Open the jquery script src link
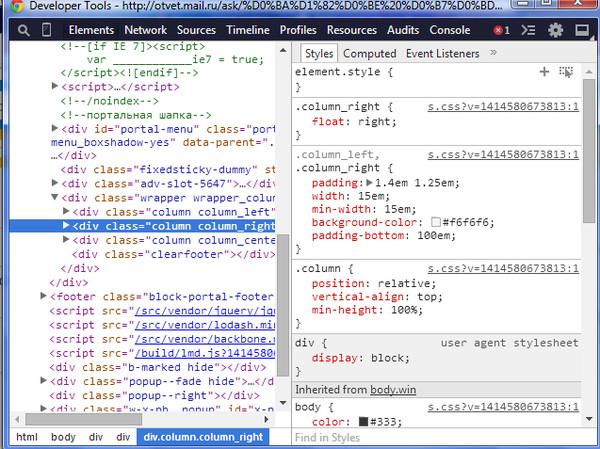 click(205, 311)
